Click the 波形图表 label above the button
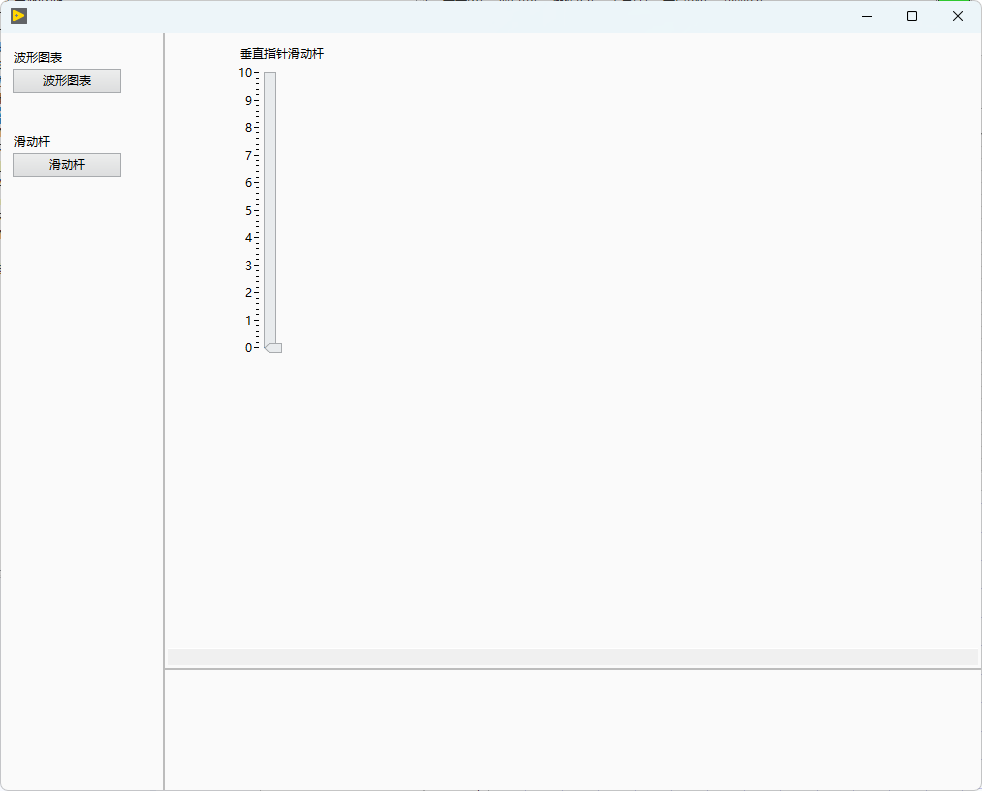The width and height of the screenshot is (982, 791). (38, 58)
